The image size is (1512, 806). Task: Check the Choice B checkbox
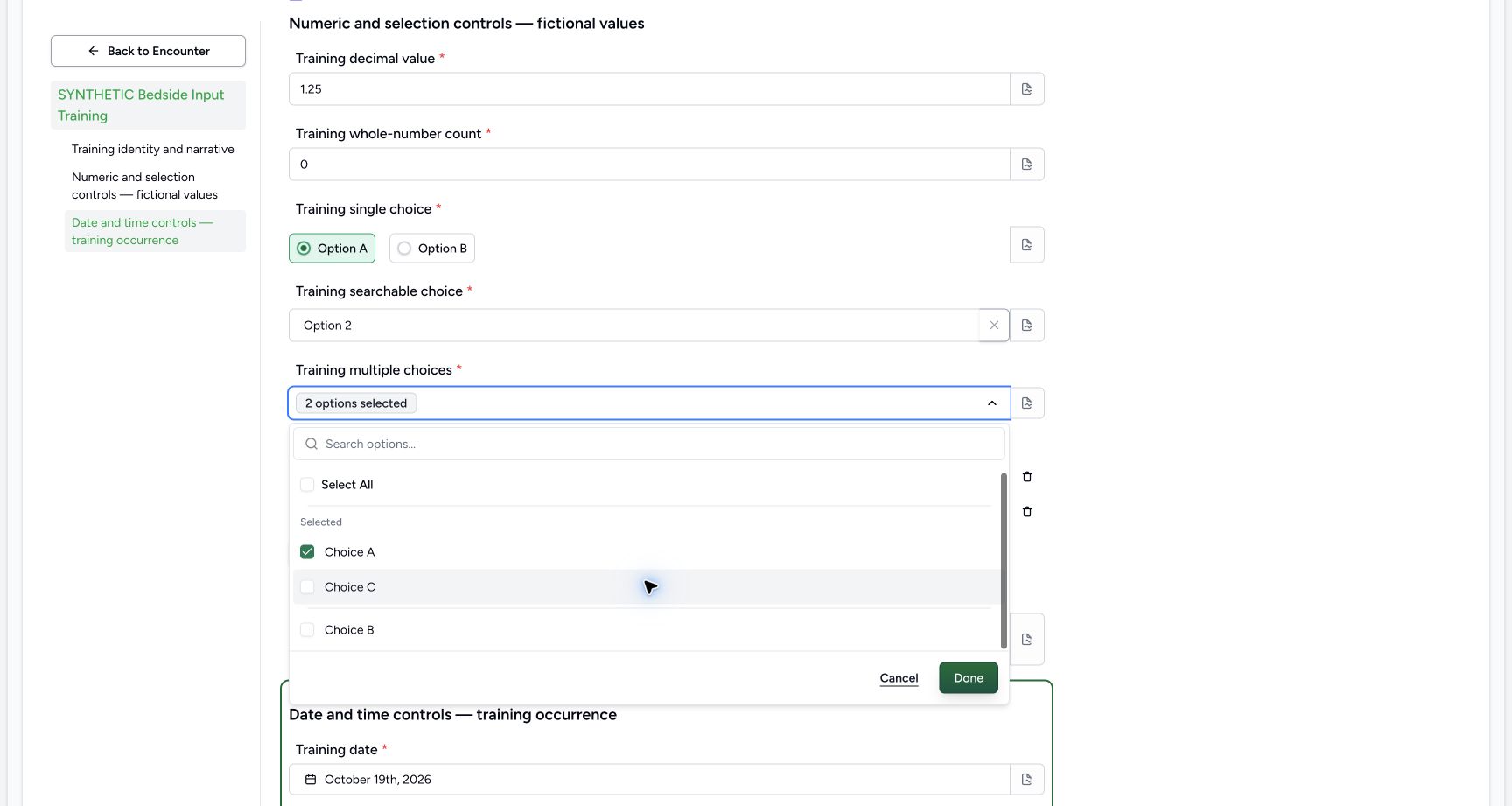(x=307, y=630)
